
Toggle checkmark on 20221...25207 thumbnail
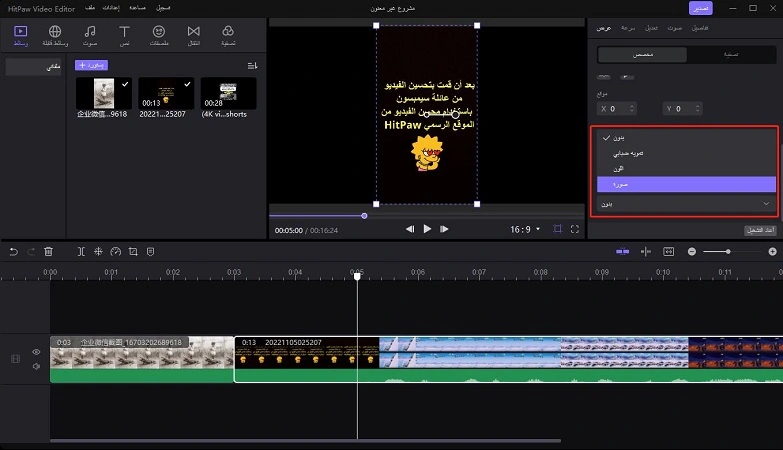pos(187,84)
